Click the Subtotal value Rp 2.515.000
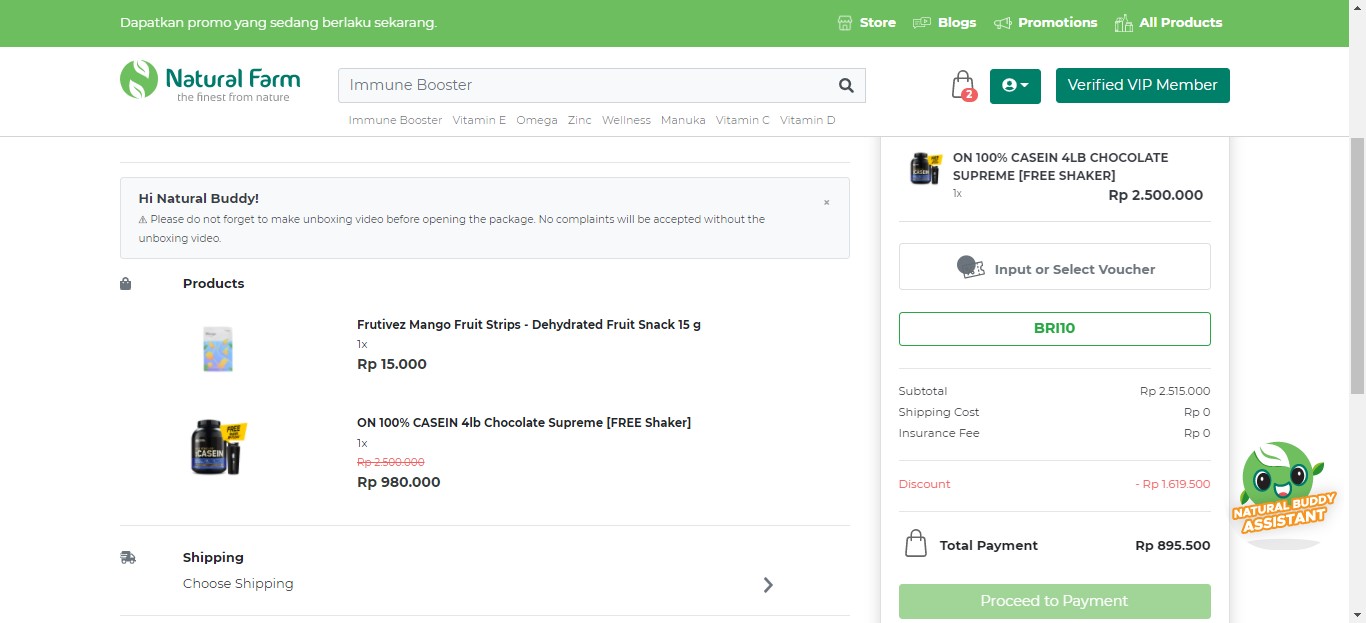1366x623 pixels. 1175,391
